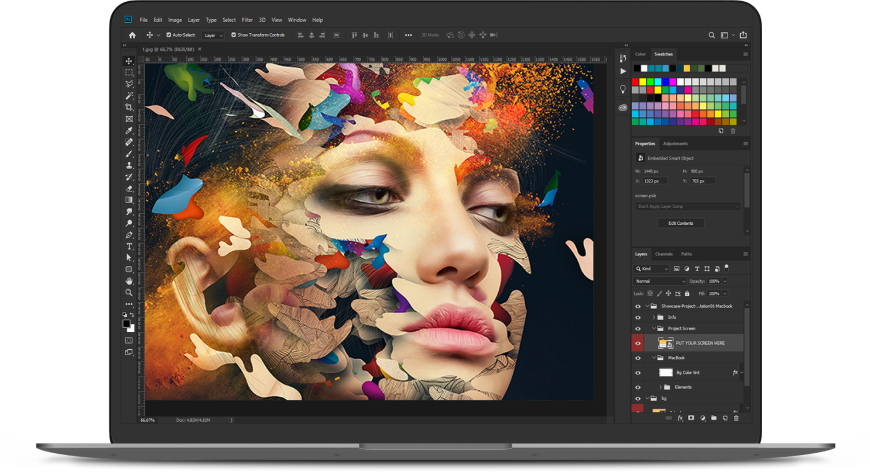Open the Opacity slider dropdown arrow
Image resolution: width=870 pixels, height=472 pixels.
(x=725, y=281)
